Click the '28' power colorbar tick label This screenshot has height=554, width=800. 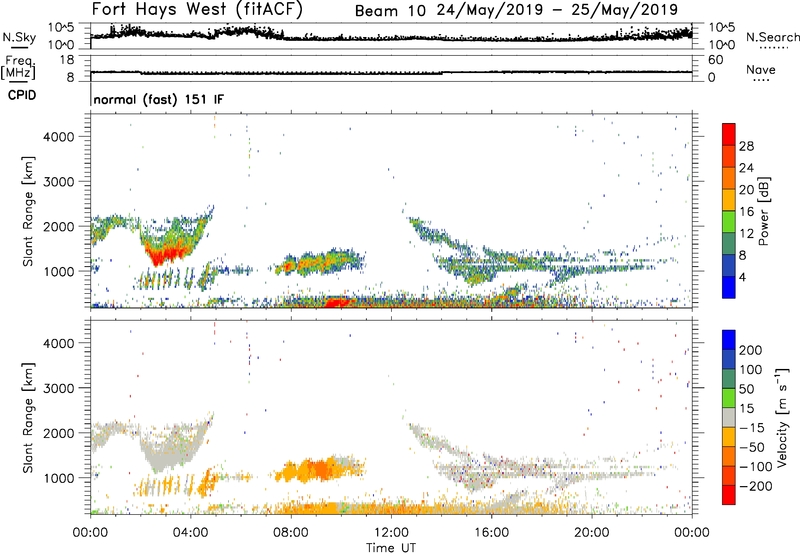point(746,146)
